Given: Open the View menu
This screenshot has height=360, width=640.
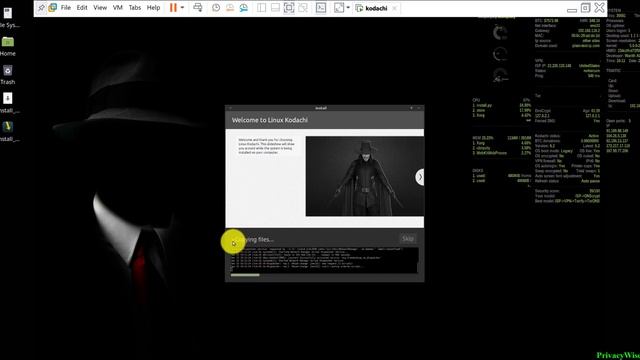Looking at the screenshot, I should 100,8.
